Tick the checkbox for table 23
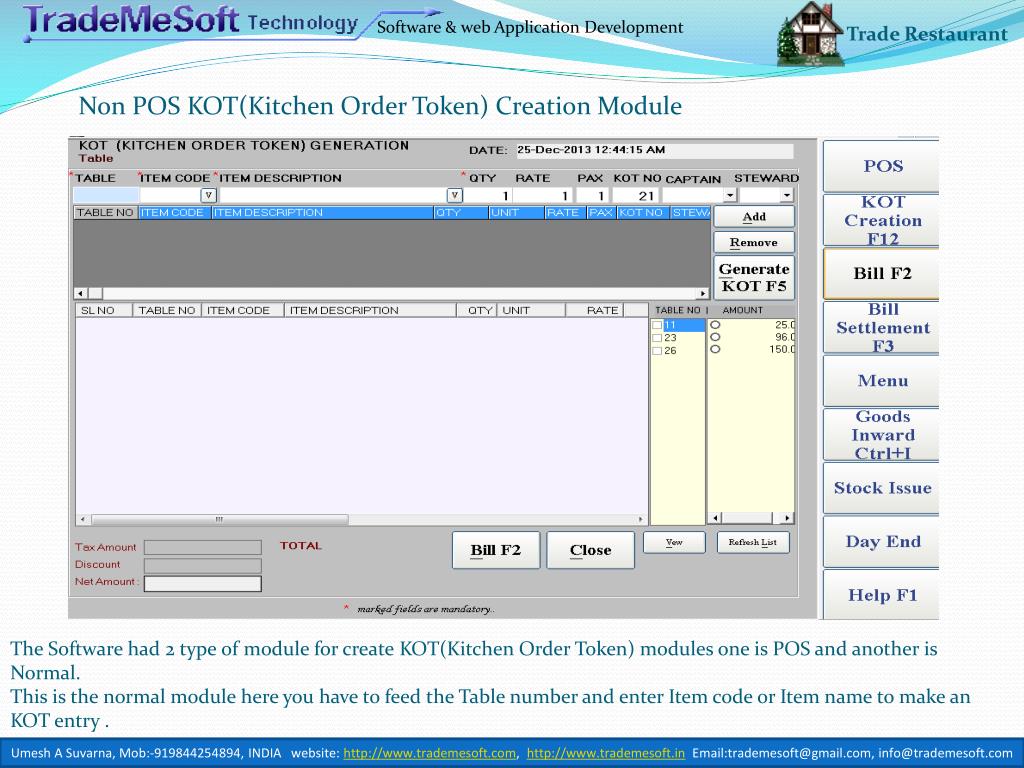This screenshot has width=1024, height=768. point(657,338)
